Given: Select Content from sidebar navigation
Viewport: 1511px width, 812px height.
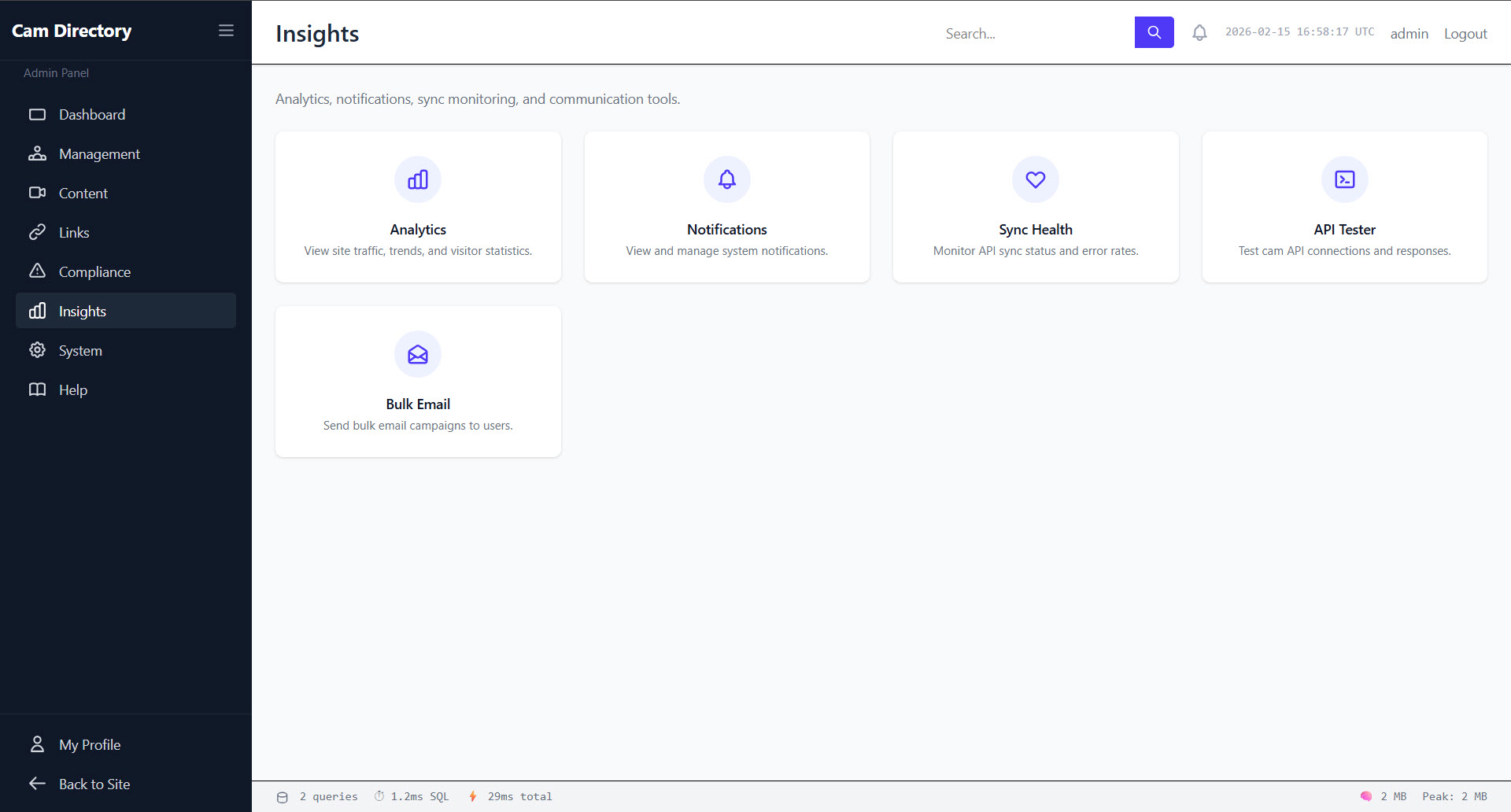Looking at the screenshot, I should [x=83, y=194].
